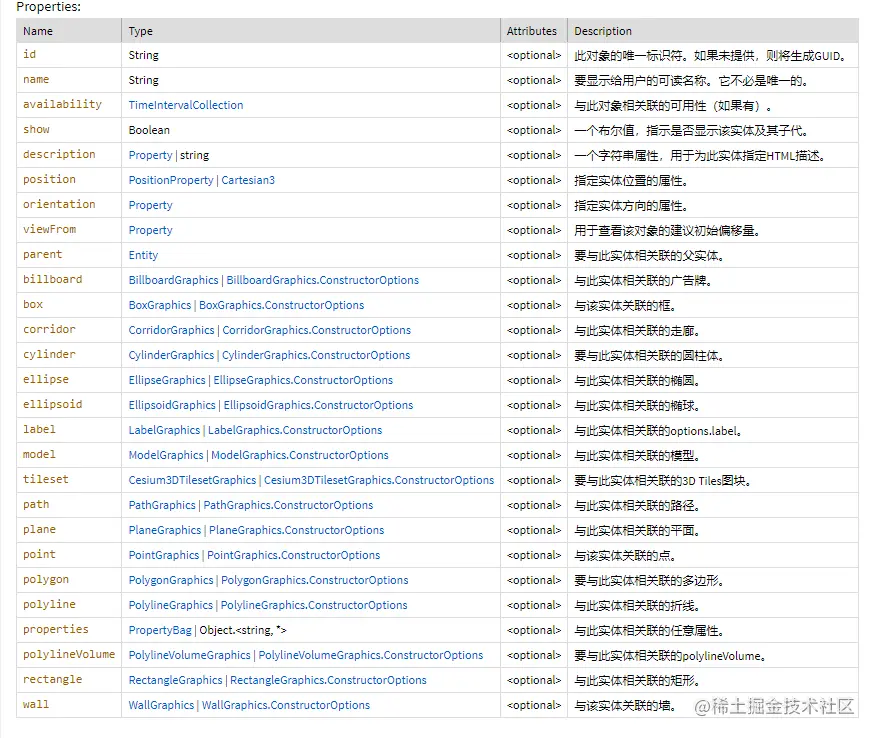The height and width of the screenshot is (738, 876).
Task: Click the RectangleGraphics link
Action: [x=175, y=680]
